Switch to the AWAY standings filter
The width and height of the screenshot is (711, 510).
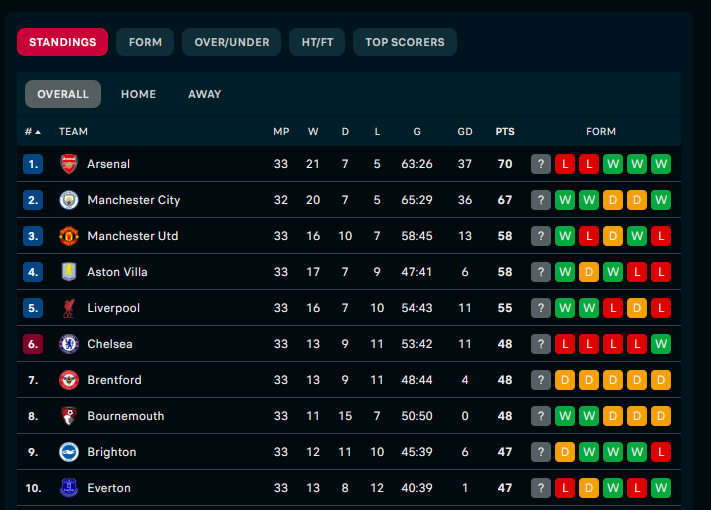click(205, 94)
